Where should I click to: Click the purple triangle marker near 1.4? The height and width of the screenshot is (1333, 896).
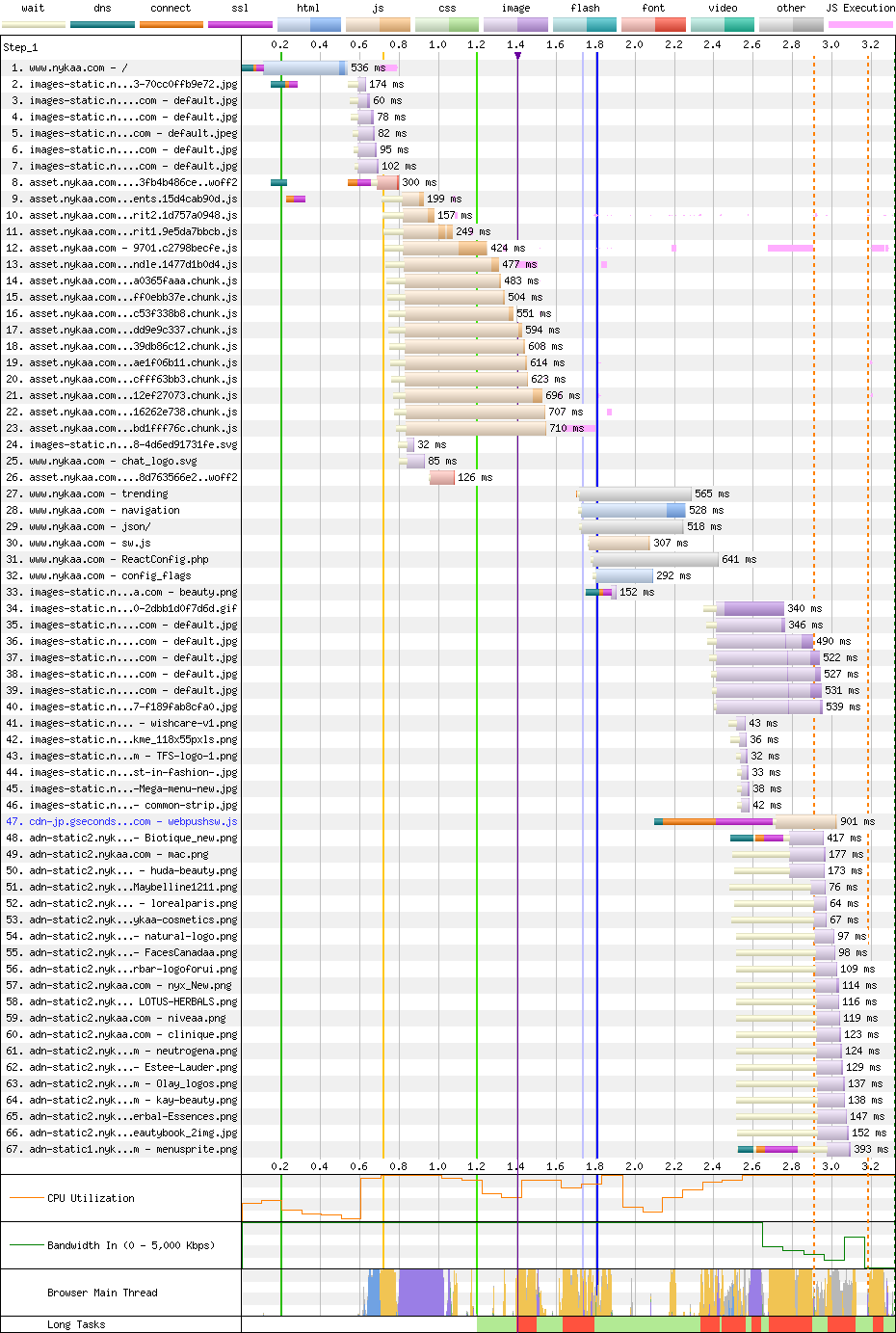[517, 56]
